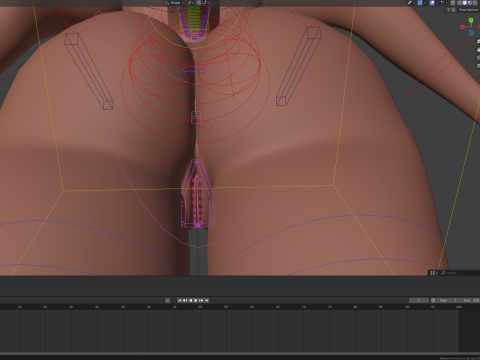Viewport: 480px width, 360px height.
Task: Toggle viewport gizmos display
Action: (x=420, y=3)
